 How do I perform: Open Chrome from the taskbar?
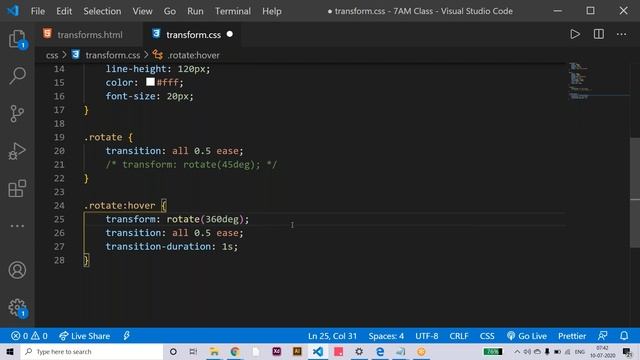click(235, 351)
